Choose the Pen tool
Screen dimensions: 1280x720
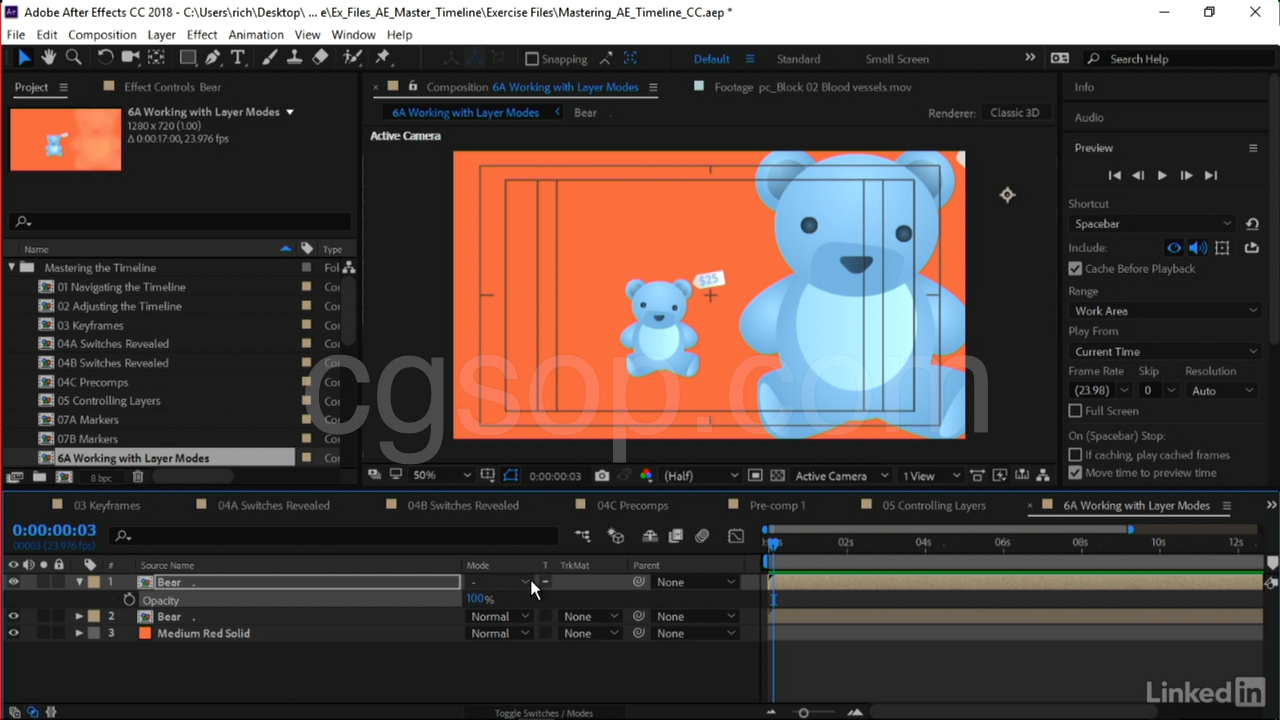213,58
